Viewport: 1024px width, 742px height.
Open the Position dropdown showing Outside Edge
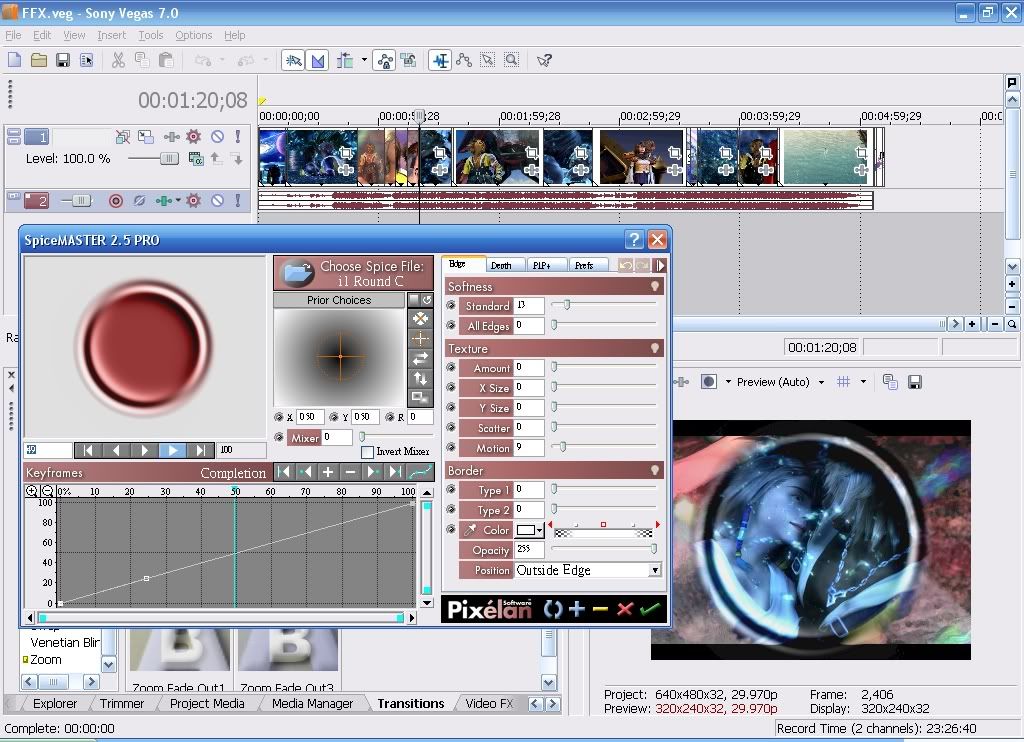[x=655, y=570]
